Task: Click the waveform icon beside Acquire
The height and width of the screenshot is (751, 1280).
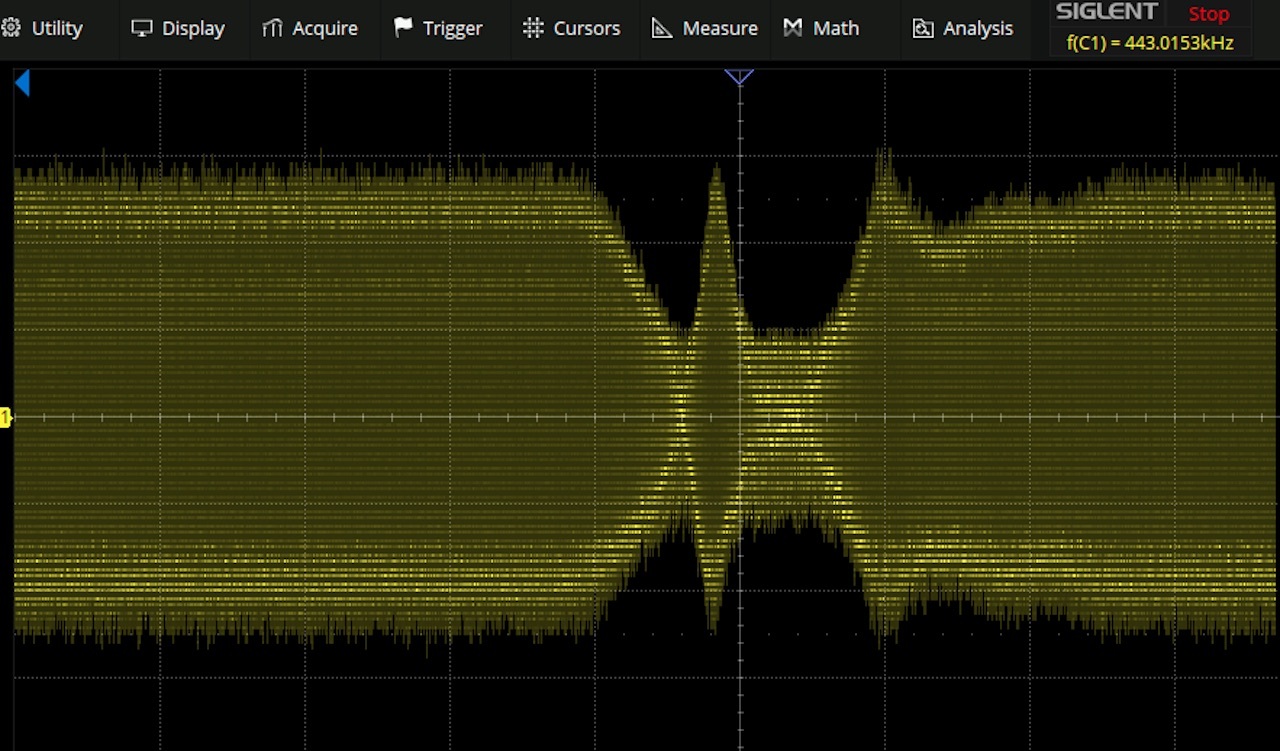Action: click(x=272, y=28)
